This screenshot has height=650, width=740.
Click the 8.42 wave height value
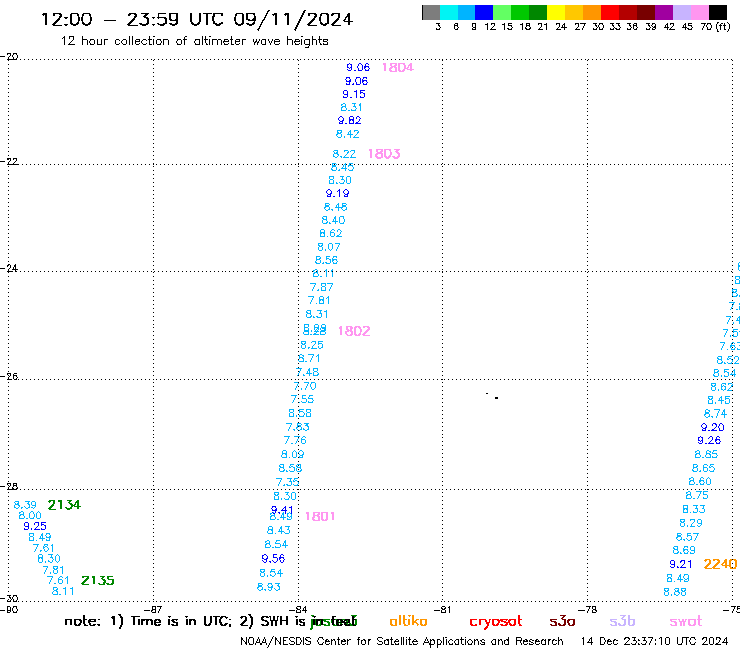347,134
